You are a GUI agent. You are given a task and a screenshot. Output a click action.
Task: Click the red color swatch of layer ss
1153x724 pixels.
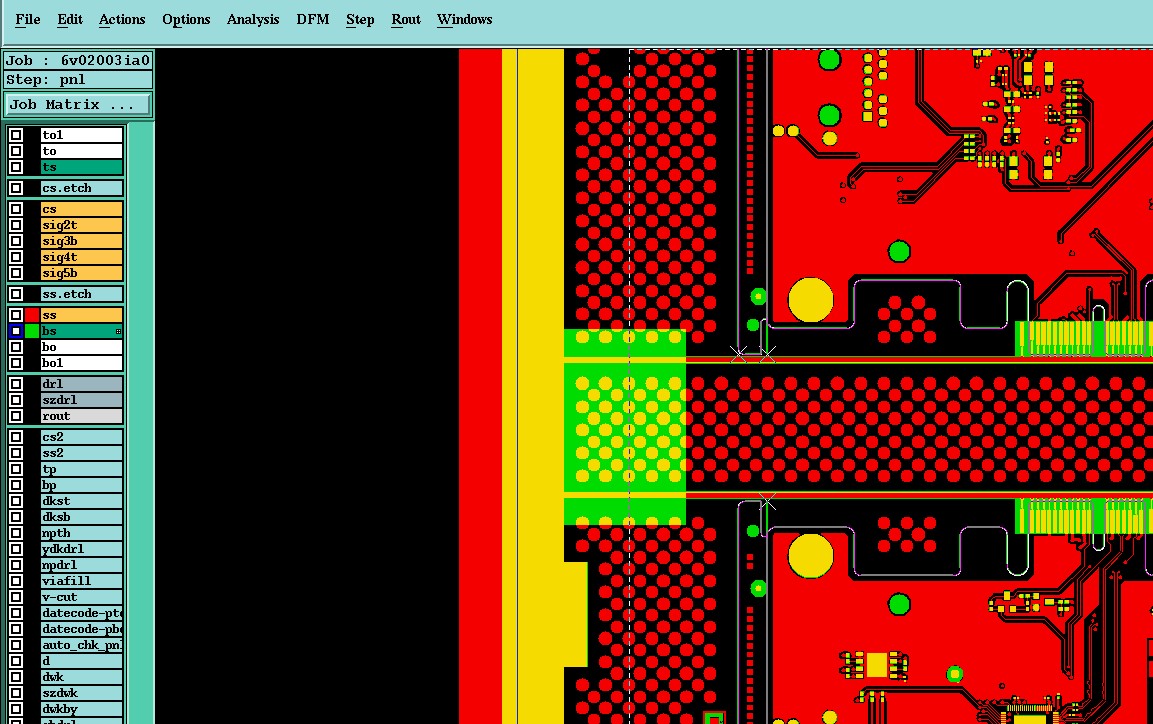[x=32, y=315]
